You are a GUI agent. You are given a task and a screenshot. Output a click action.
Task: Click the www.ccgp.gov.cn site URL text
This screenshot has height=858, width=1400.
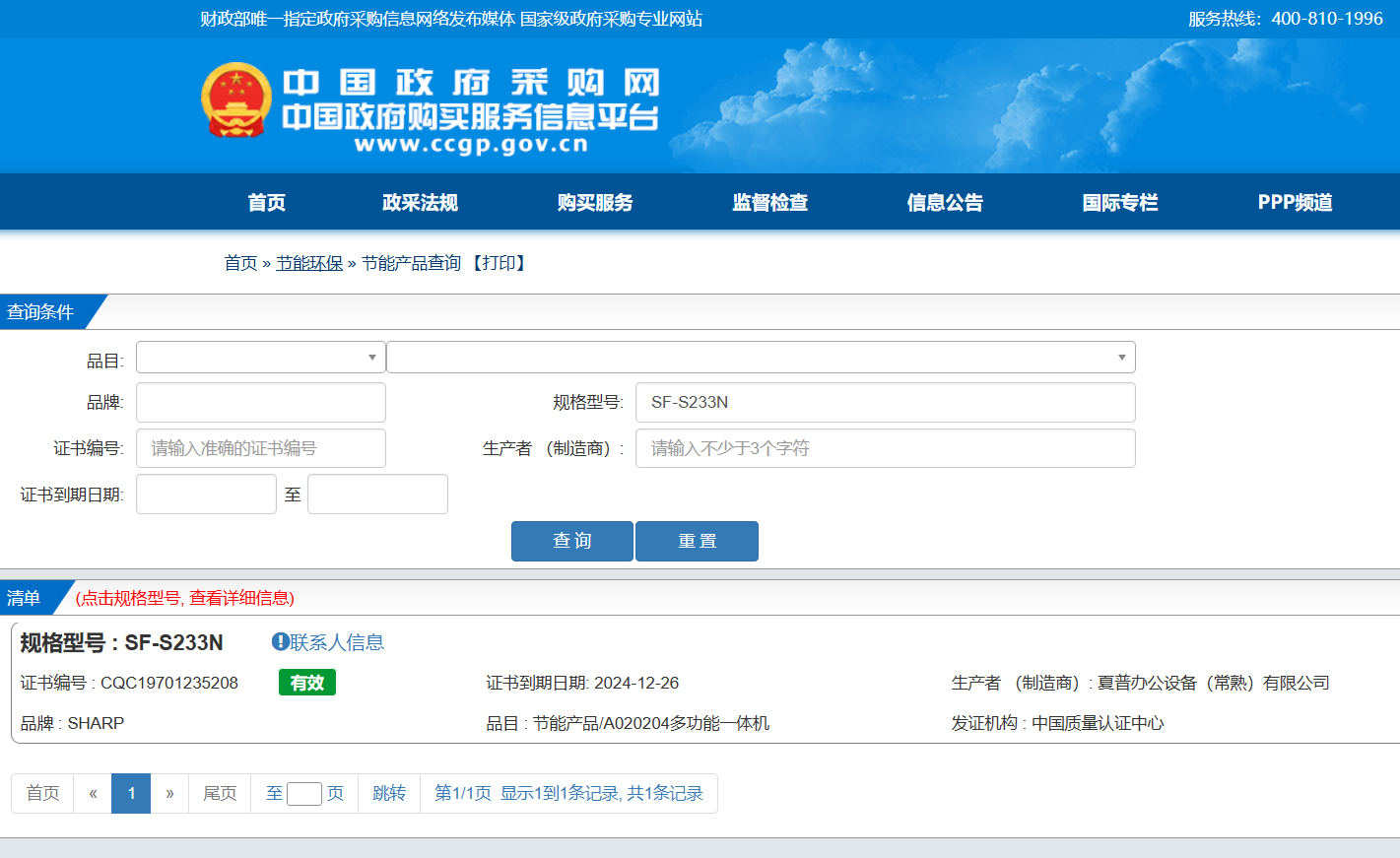[x=471, y=145]
